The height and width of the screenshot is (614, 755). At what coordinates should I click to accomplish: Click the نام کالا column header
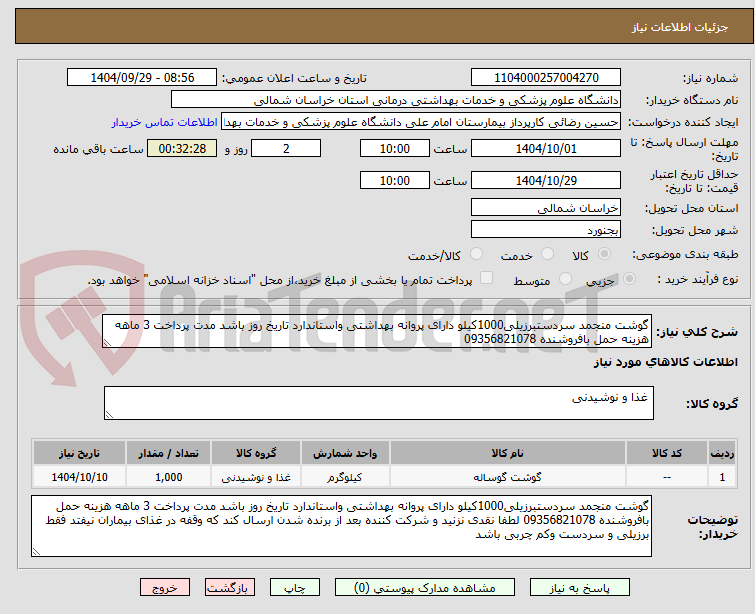(508, 453)
